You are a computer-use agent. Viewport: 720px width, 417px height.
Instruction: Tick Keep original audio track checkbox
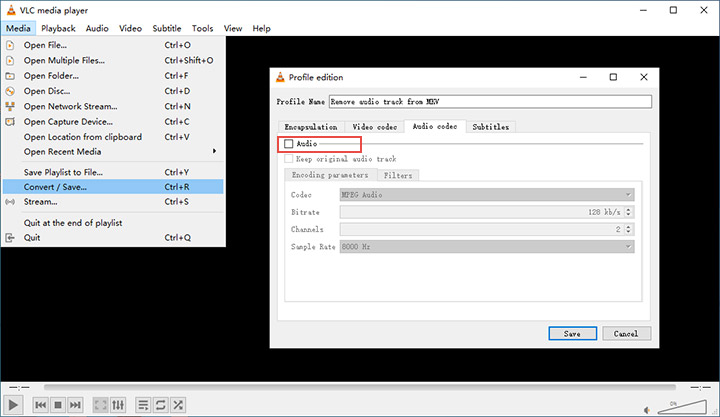click(x=288, y=159)
